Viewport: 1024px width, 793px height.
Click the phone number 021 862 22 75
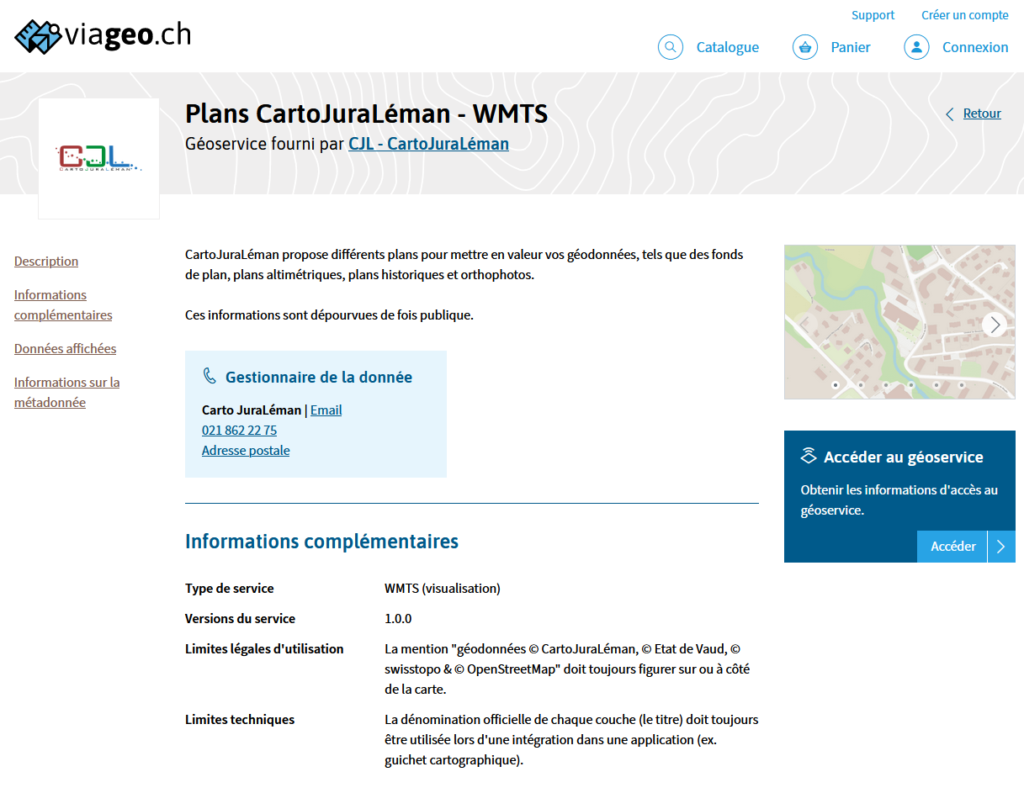click(239, 430)
